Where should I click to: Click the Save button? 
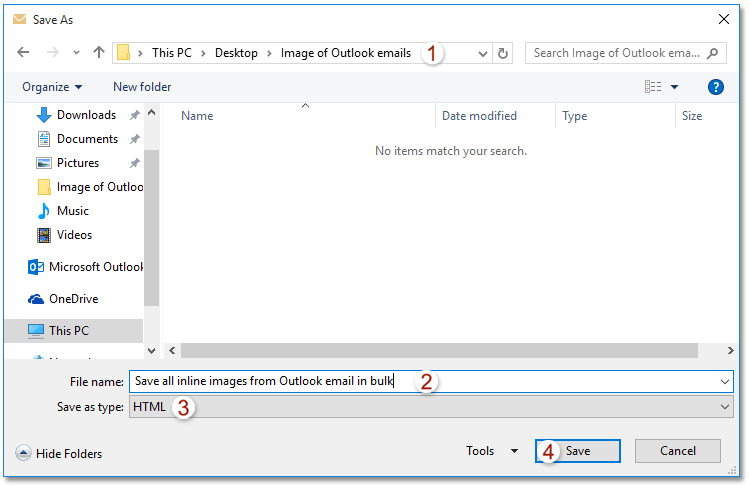tap(578, 451)
